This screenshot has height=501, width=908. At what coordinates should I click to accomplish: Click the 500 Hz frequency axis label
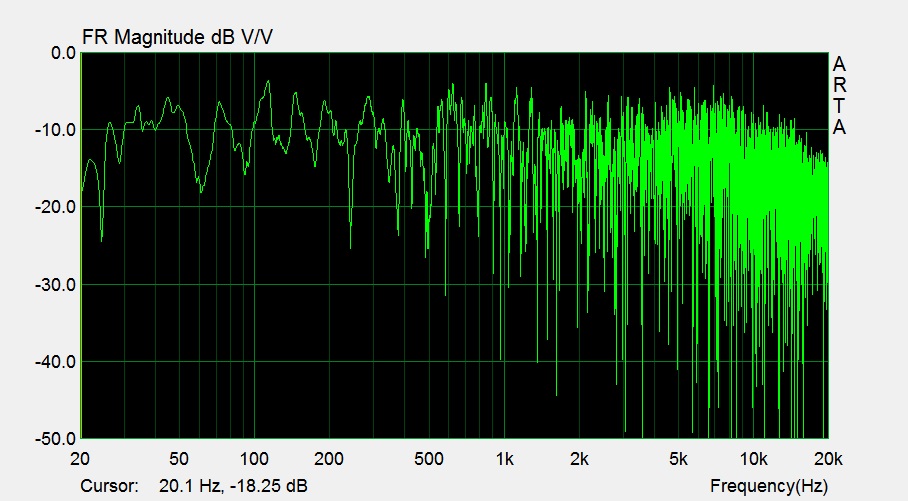tap(429, 459)
